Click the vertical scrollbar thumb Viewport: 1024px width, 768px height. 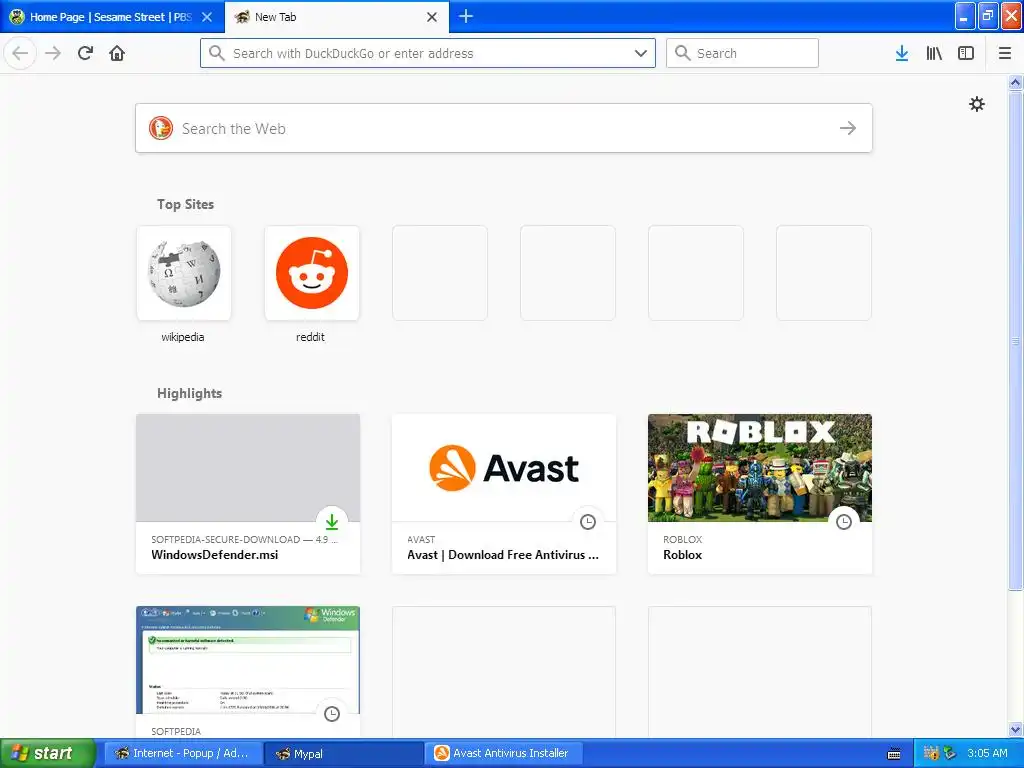click(x=1015, y=340)
